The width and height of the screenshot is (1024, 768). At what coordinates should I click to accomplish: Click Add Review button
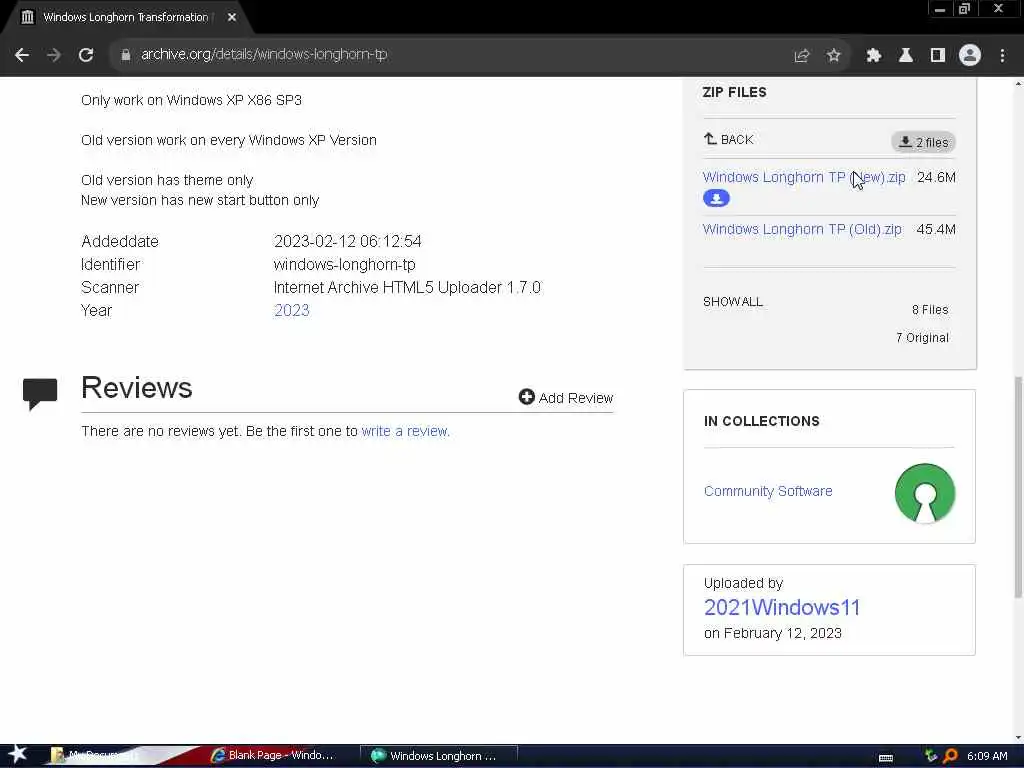[x=566, y=398]
